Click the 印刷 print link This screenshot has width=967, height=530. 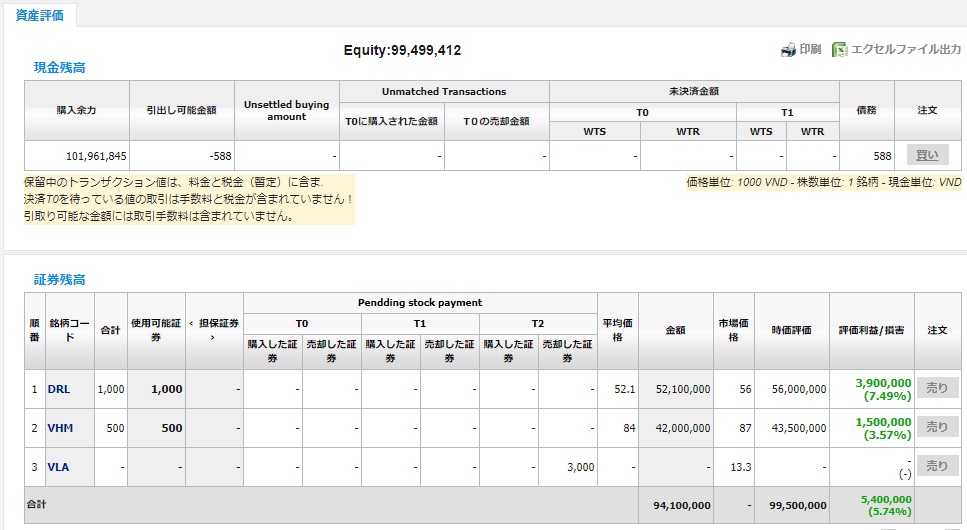coord(810,49)
